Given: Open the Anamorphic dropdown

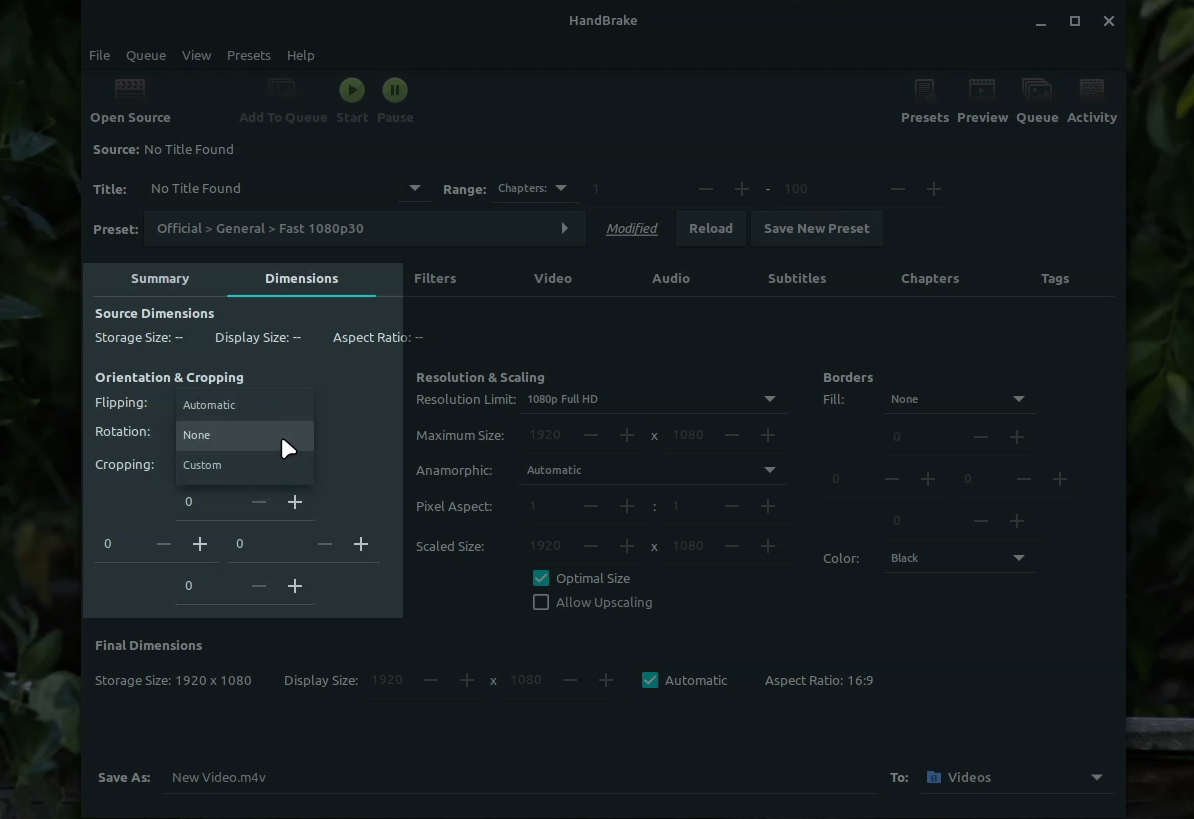Looking at the screenshot, I should [x=651, y=470].
